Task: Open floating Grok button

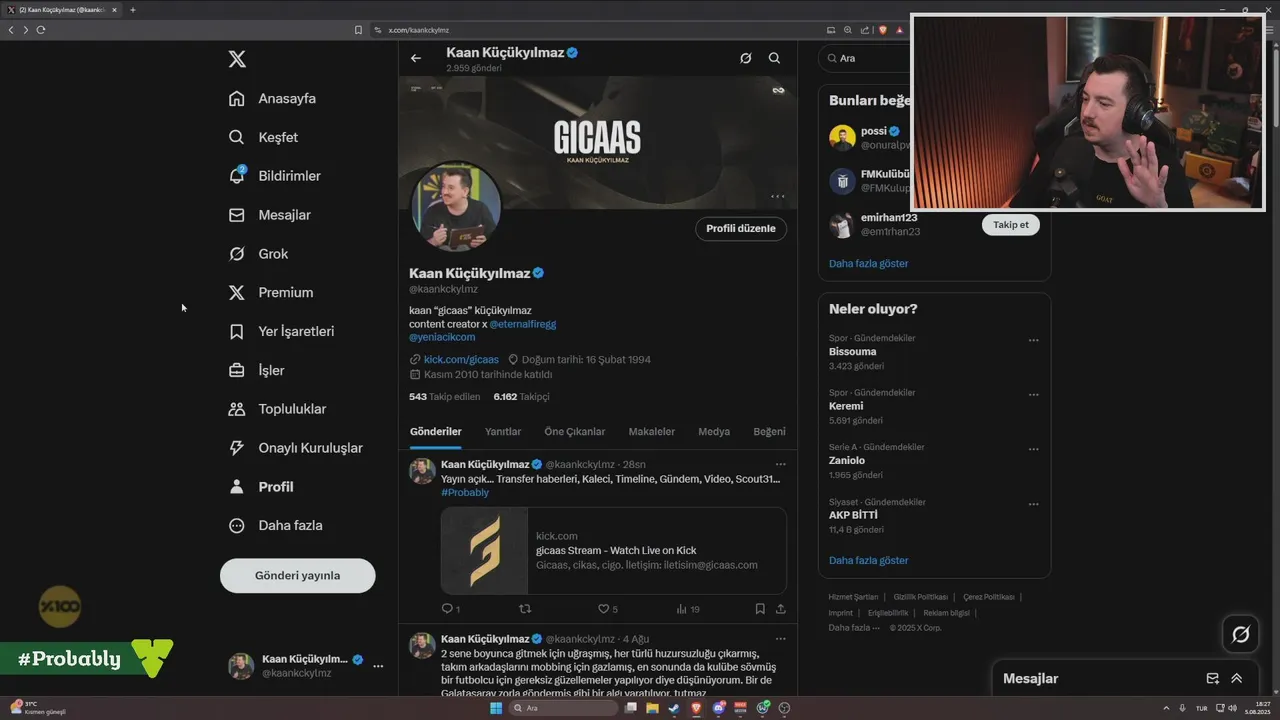Action: [x=1241, y=634]
